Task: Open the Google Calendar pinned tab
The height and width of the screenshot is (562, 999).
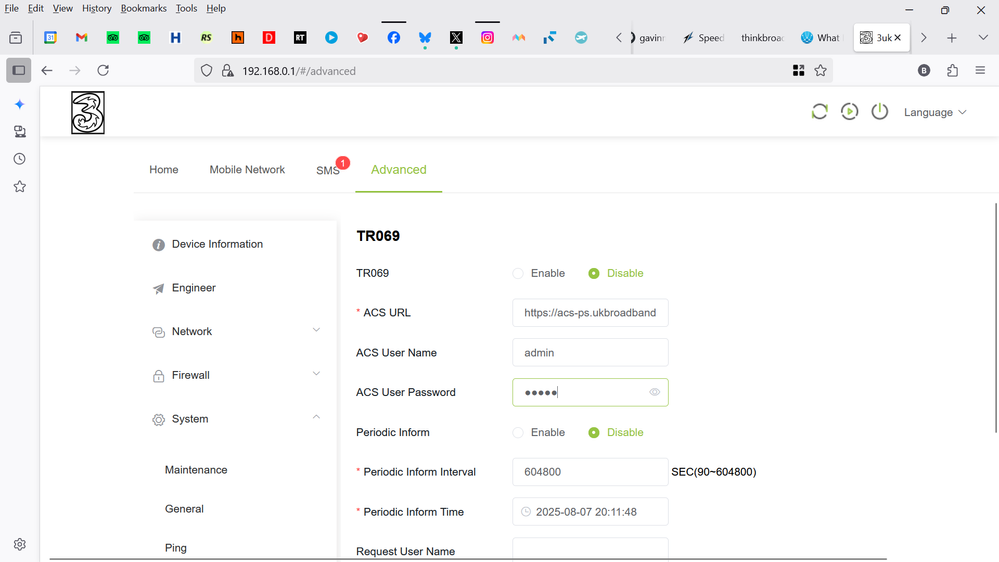Action: tap(50, 38)
